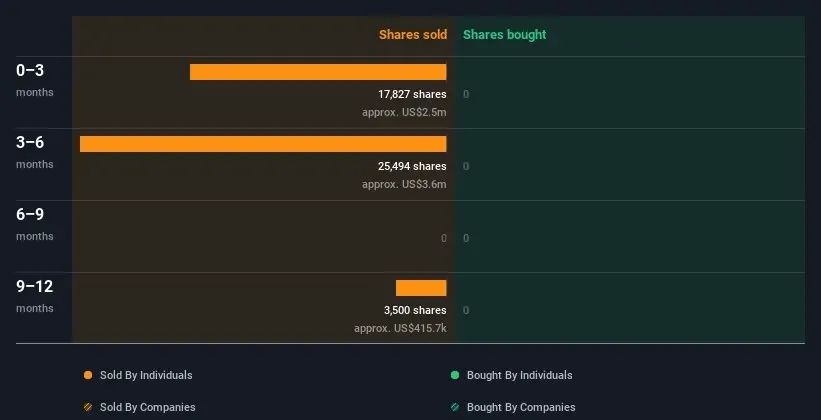
Task: Click the approx. US$415.7k value text
Action: [400, 328]
